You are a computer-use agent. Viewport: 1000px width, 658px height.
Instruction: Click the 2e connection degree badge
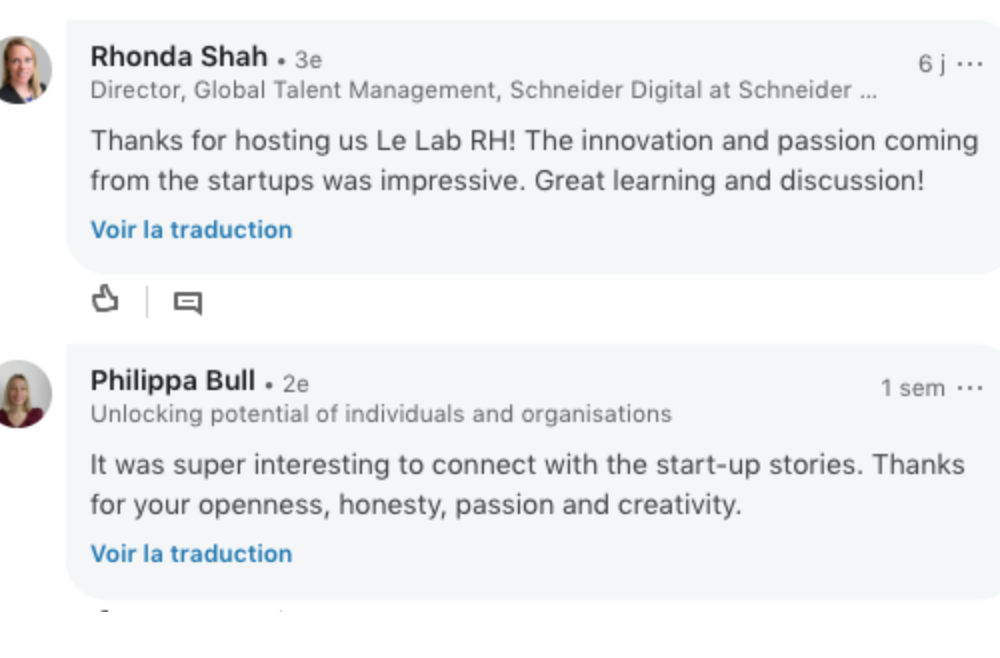coord(295,384)
